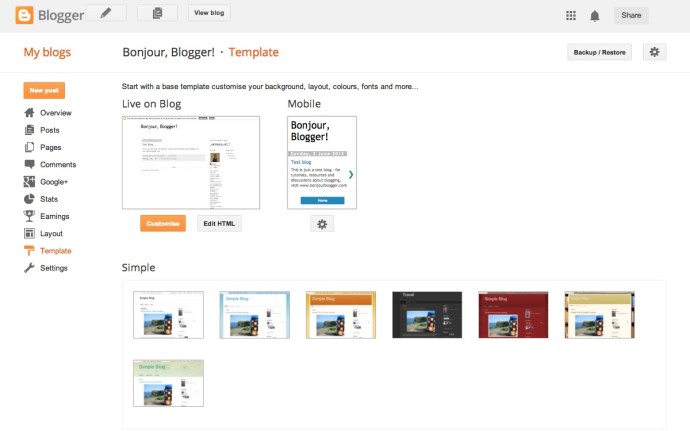This screenshot has width=690, height=431.
Task: Click the Live on Blog preview thumbnail
Action: coord(191,162)
